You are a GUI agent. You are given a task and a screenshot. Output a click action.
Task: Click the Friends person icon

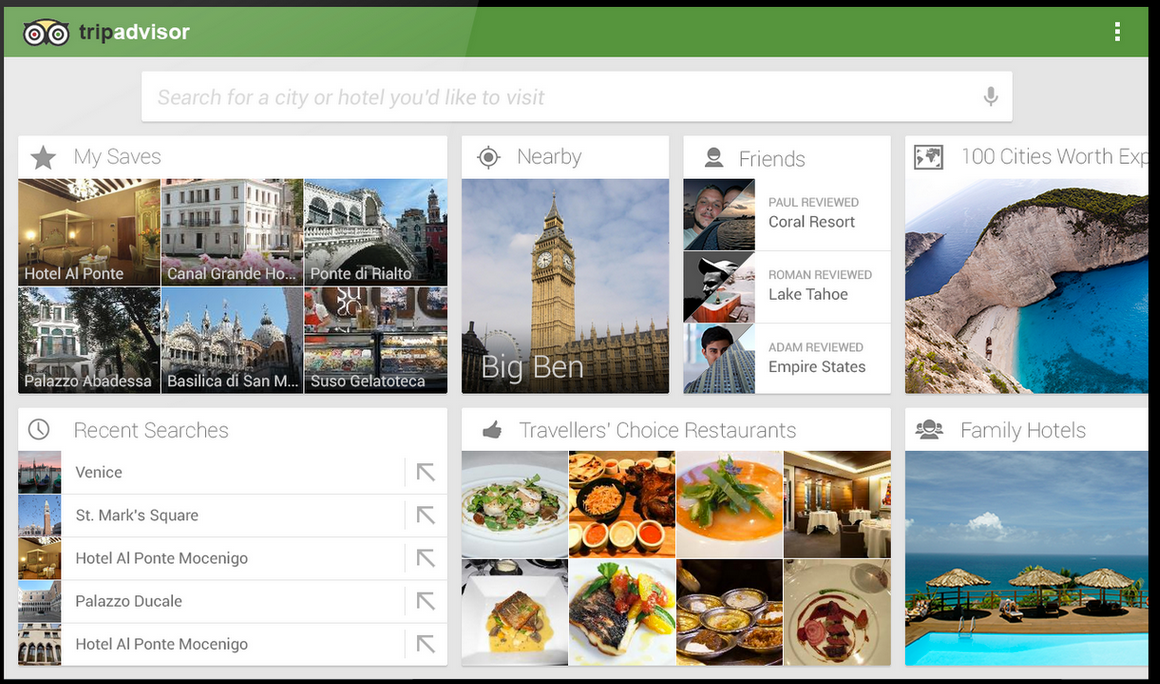[714, 158]
